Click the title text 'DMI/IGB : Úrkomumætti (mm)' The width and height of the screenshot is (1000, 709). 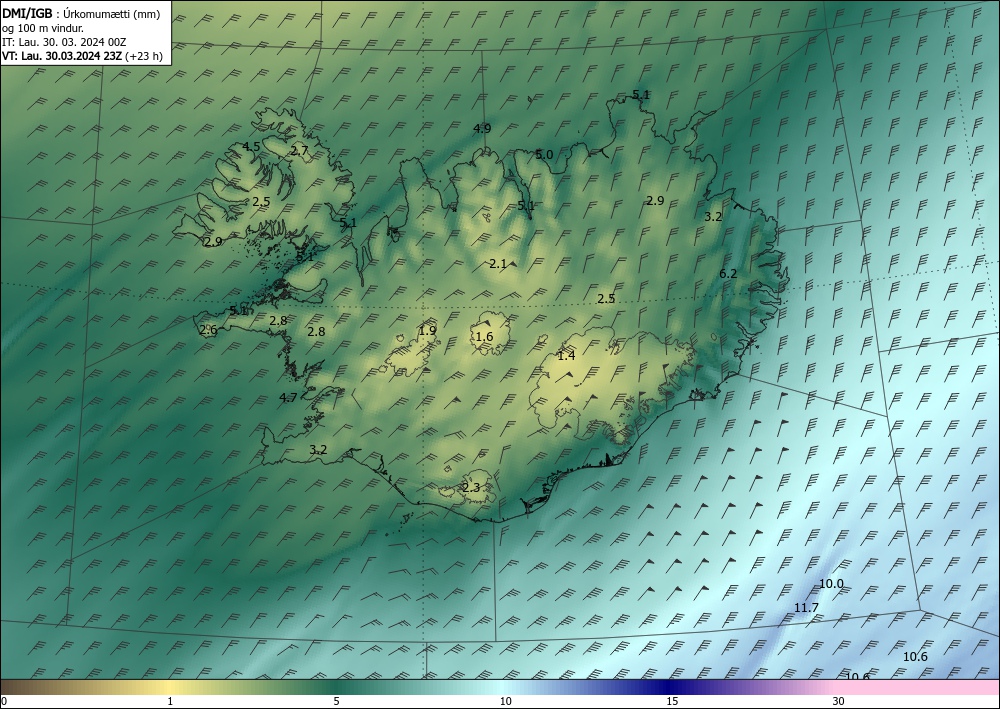click(x=81, y=14)
